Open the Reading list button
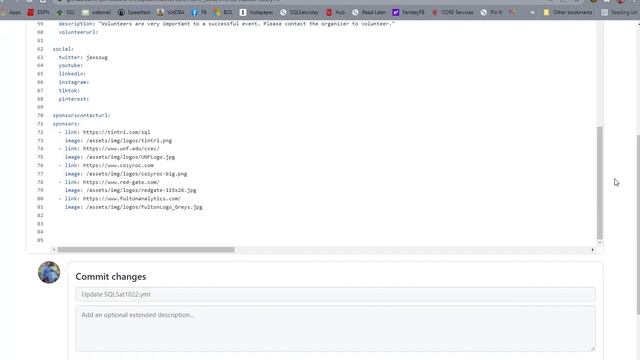The image size is (640, 360). coord(620,12)
